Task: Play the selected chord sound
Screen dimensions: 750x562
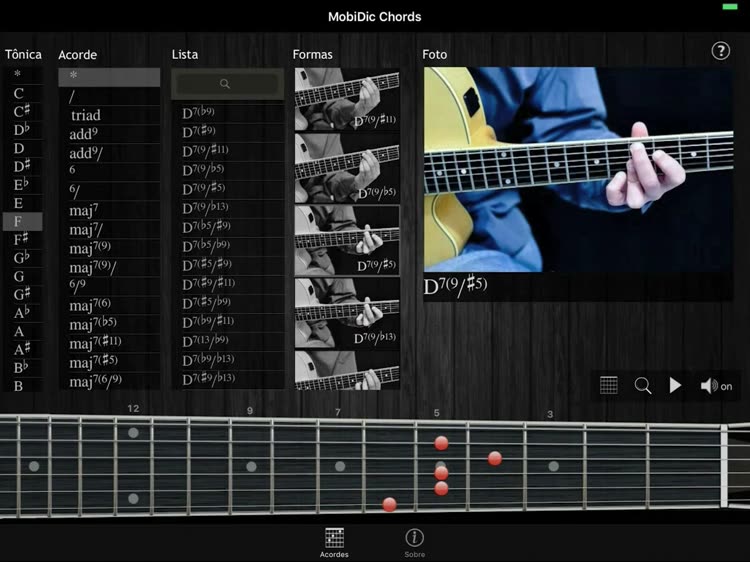Action: coord(675,385)
